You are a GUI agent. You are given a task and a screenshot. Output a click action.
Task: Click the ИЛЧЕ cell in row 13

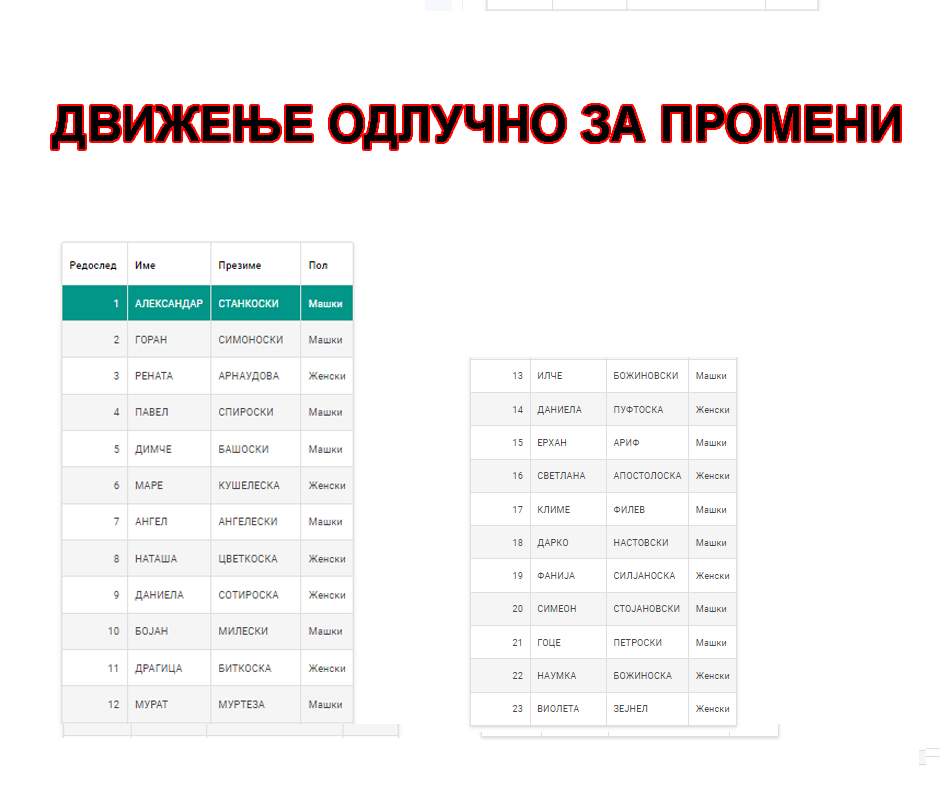coord(550,376)
